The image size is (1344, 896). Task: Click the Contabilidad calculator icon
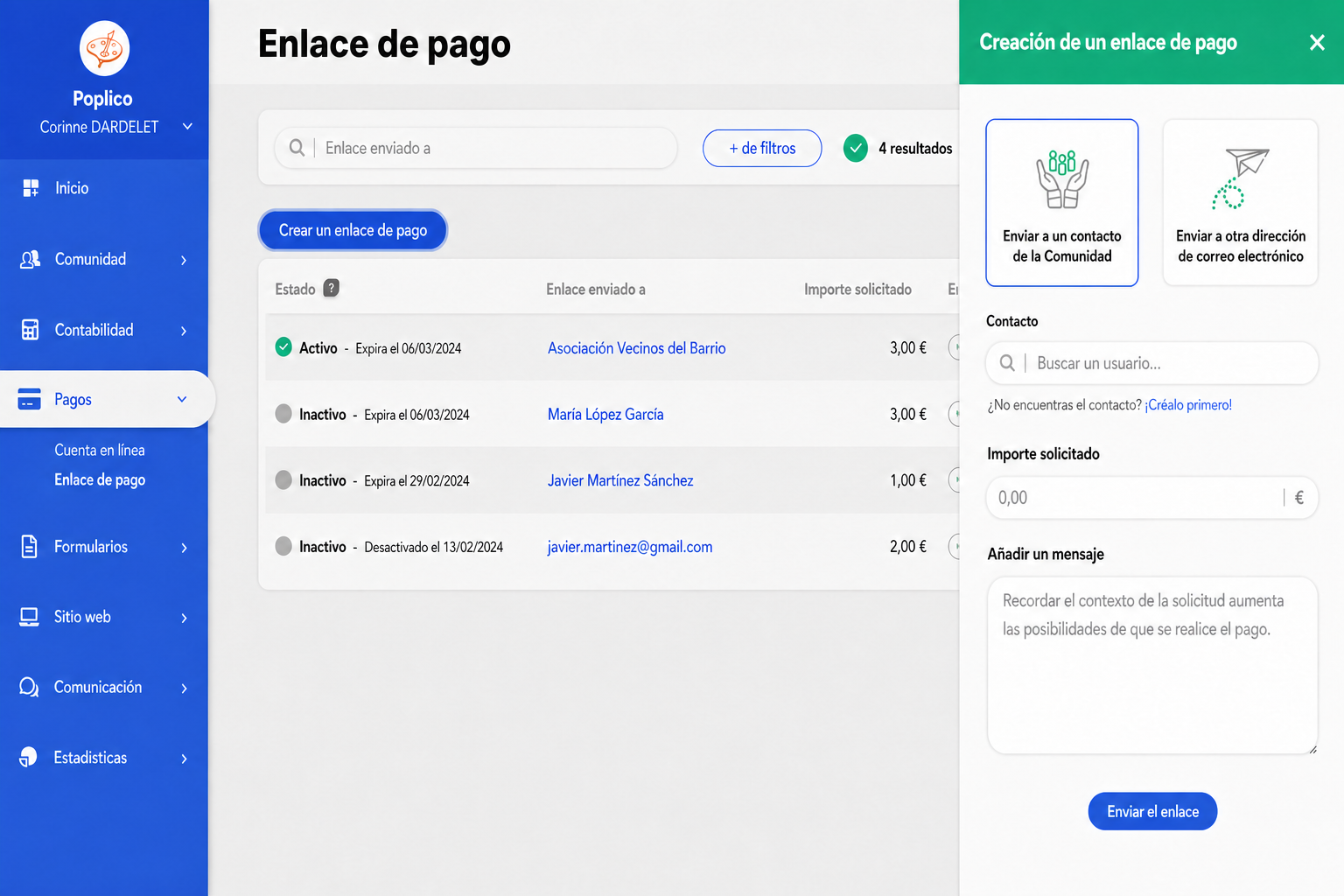(x=31, y=330)
